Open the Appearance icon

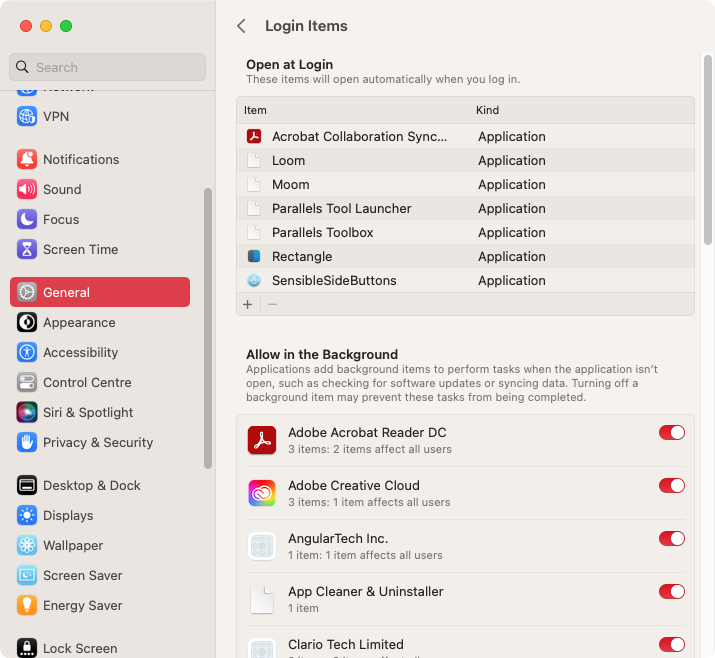pos(27,322)
